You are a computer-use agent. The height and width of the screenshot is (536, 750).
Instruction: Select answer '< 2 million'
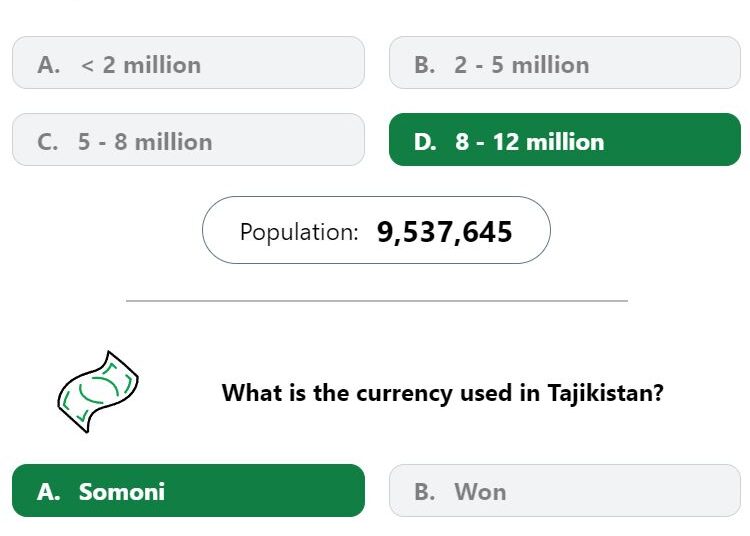click(188, 63)
